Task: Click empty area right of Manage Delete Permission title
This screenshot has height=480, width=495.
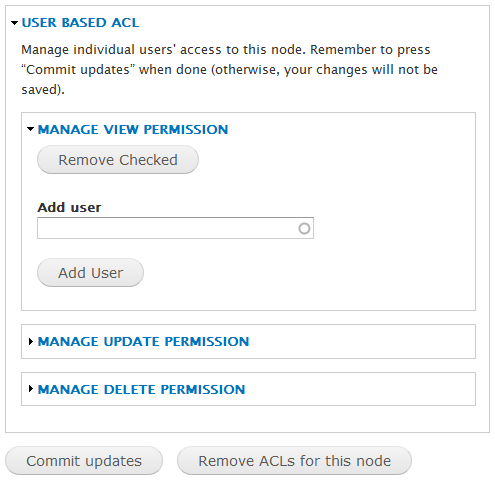Action: tap(358, 389)
